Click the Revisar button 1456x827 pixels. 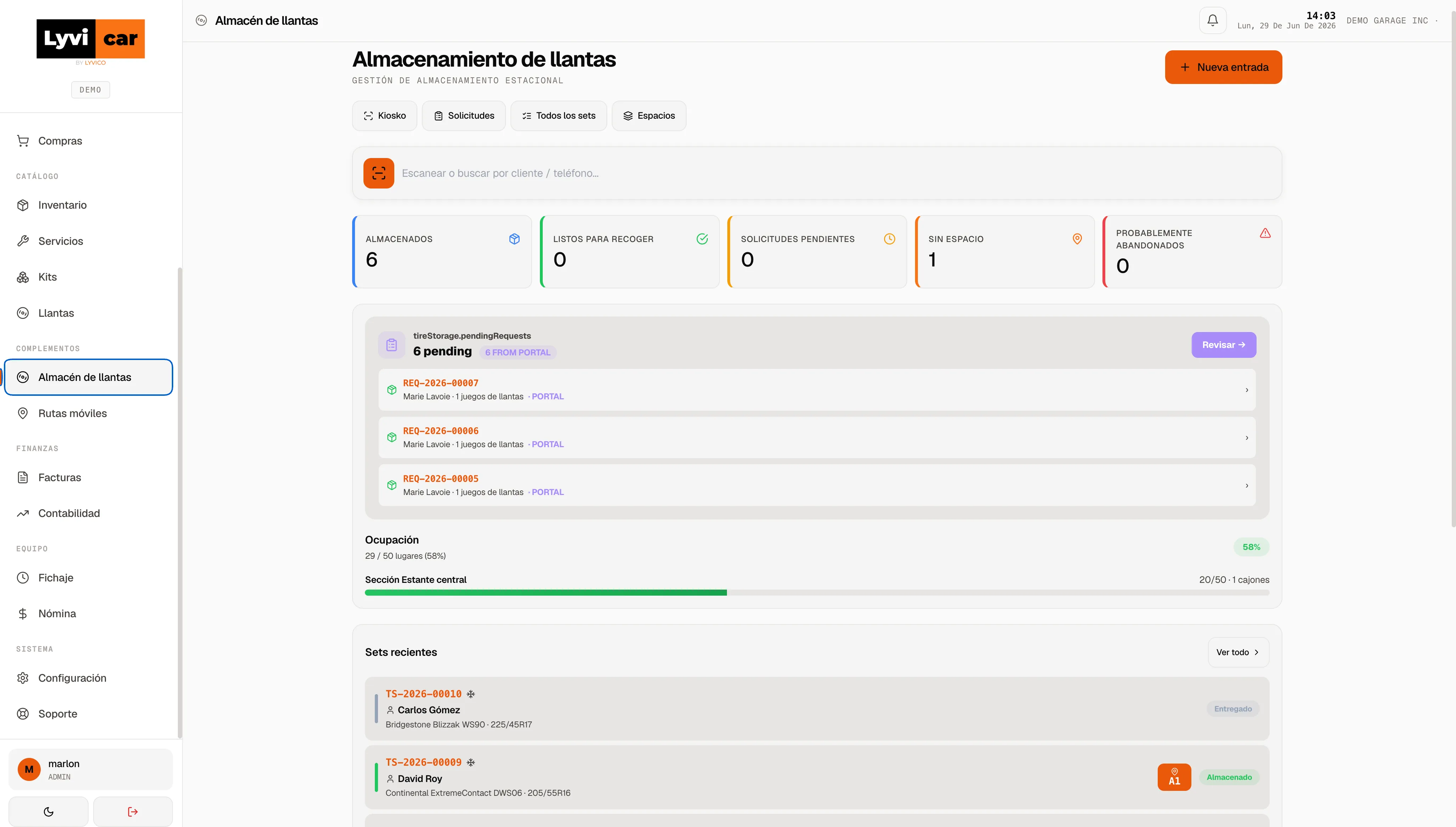tap(1224, 345)
